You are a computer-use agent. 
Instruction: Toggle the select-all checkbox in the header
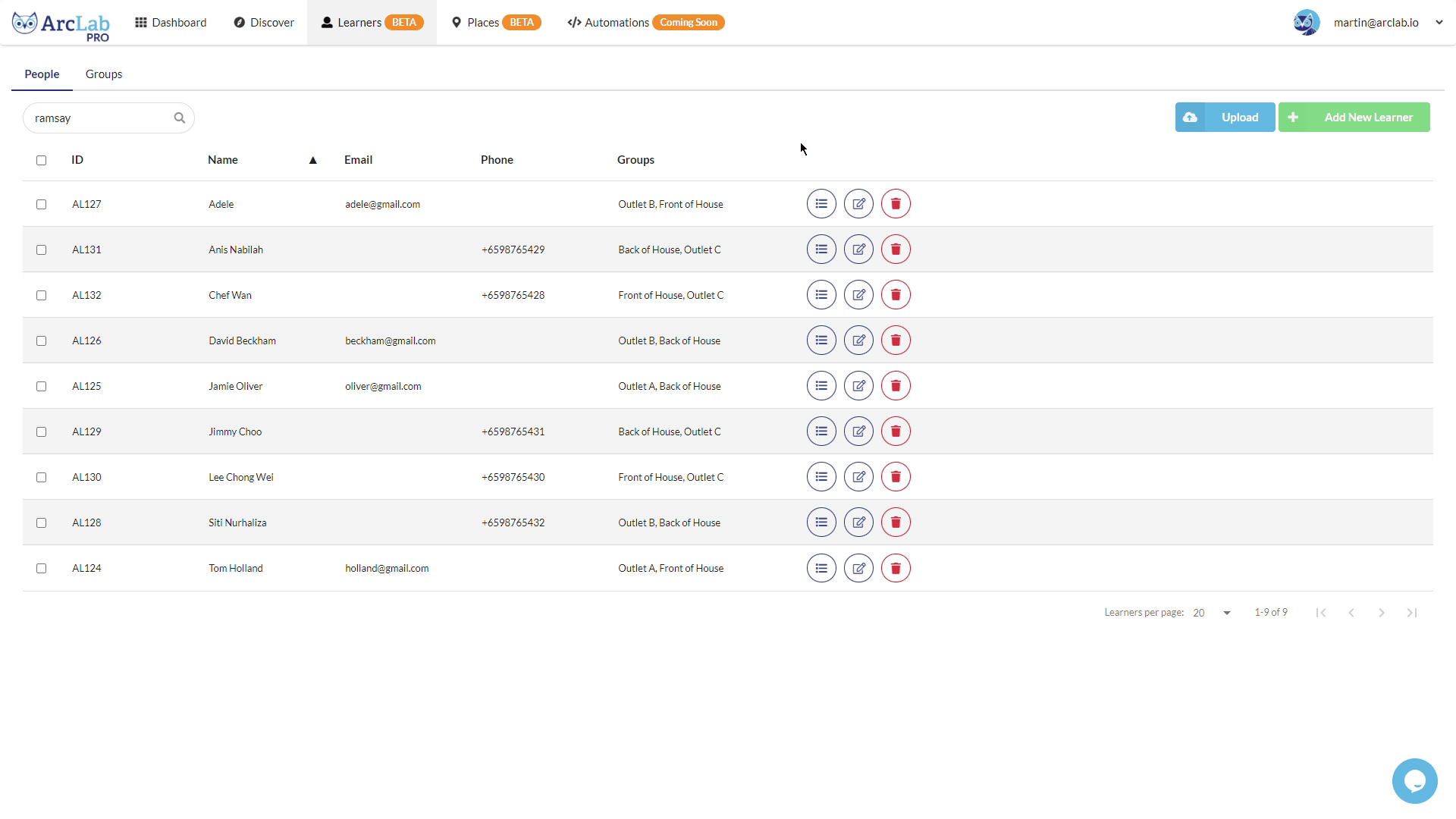point(42,160)
